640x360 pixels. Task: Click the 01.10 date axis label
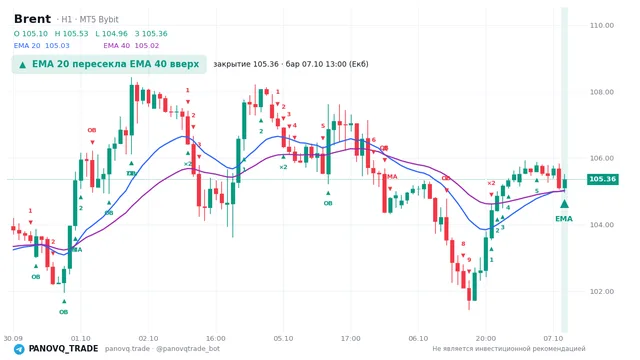pyautogui.click(x=80, y=338)
